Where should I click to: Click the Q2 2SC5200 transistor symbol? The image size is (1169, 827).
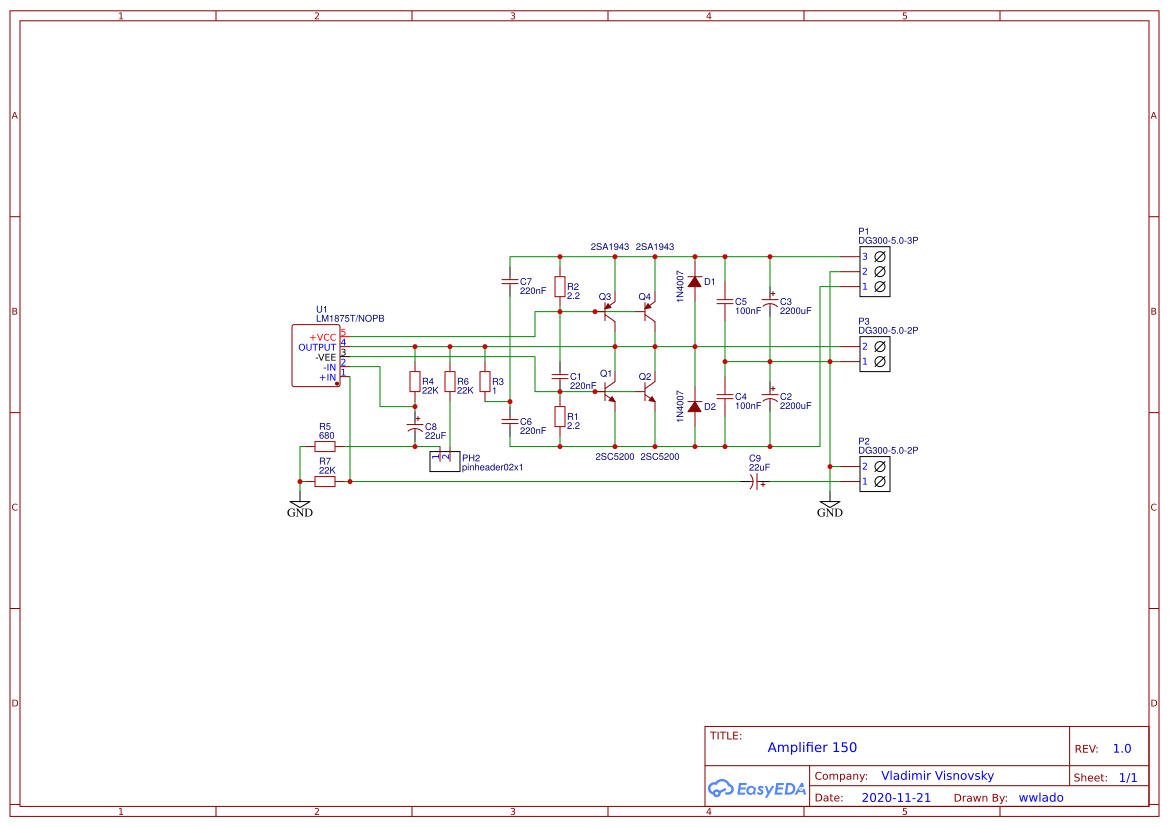(650, 391)
